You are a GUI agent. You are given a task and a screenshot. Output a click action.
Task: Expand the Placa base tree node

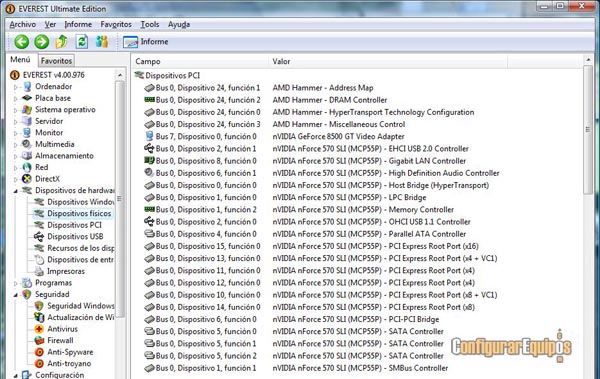(x=16, y=99)
